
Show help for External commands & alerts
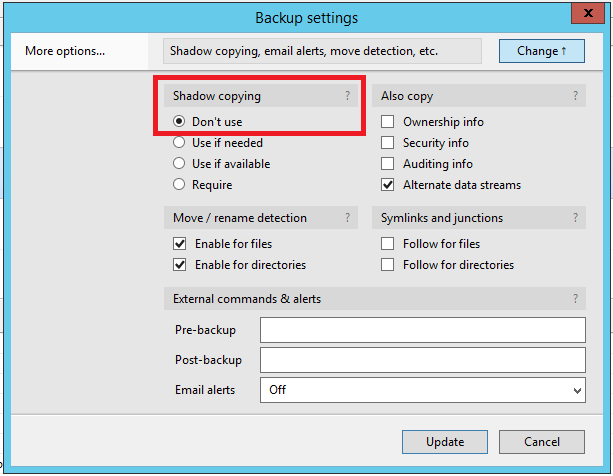click(575, 299)
